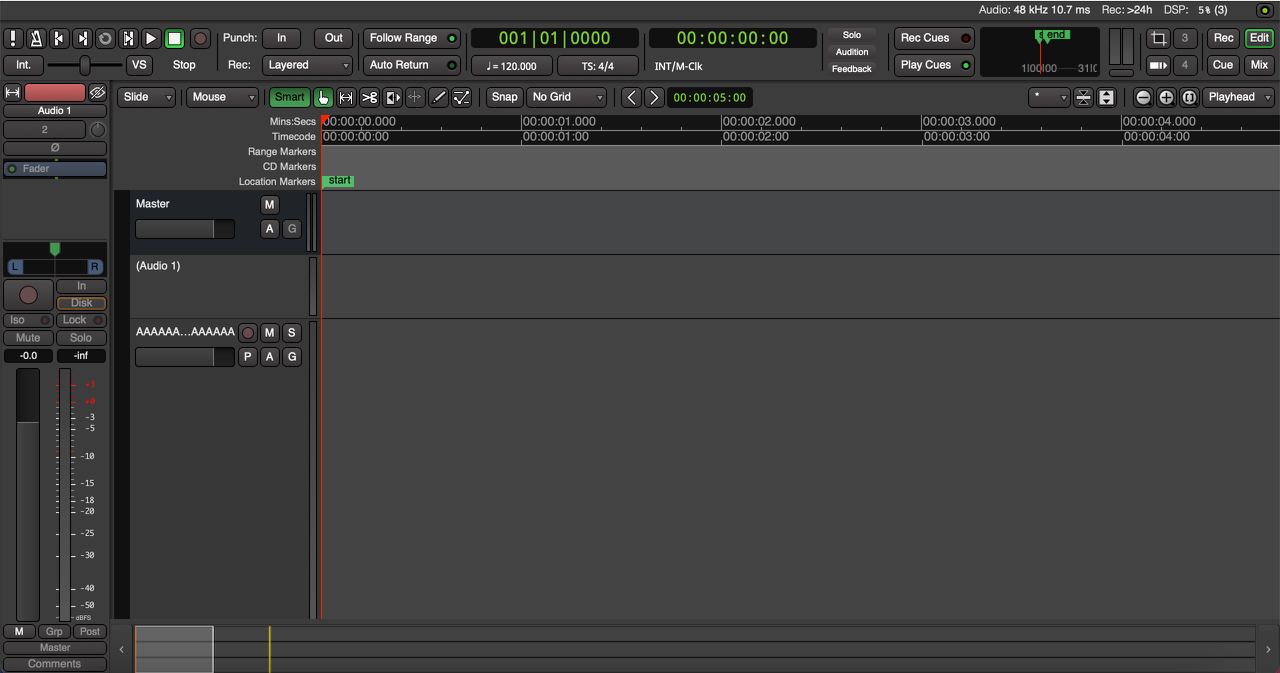Switch to the Cue tab
Image resolution: width=1280 pixels, height=673 pixels.
[1223, 65]
